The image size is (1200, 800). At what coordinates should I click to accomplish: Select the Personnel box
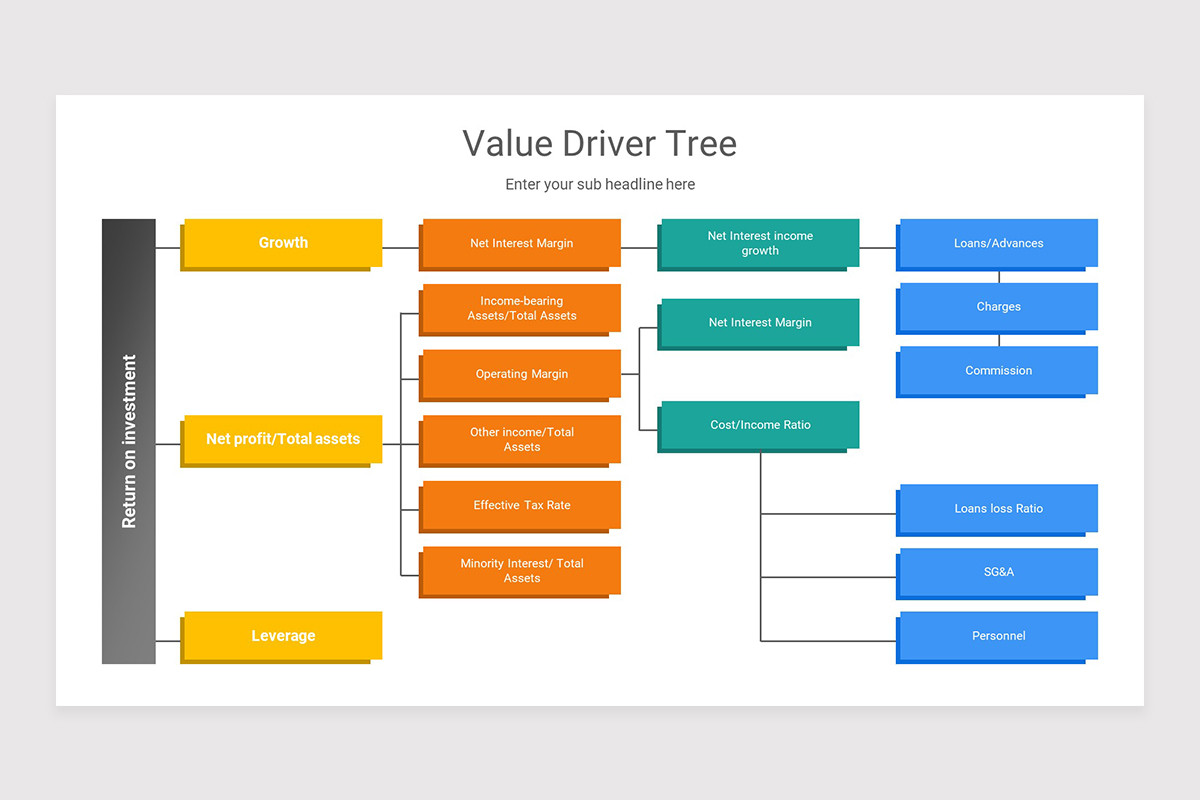997,635
